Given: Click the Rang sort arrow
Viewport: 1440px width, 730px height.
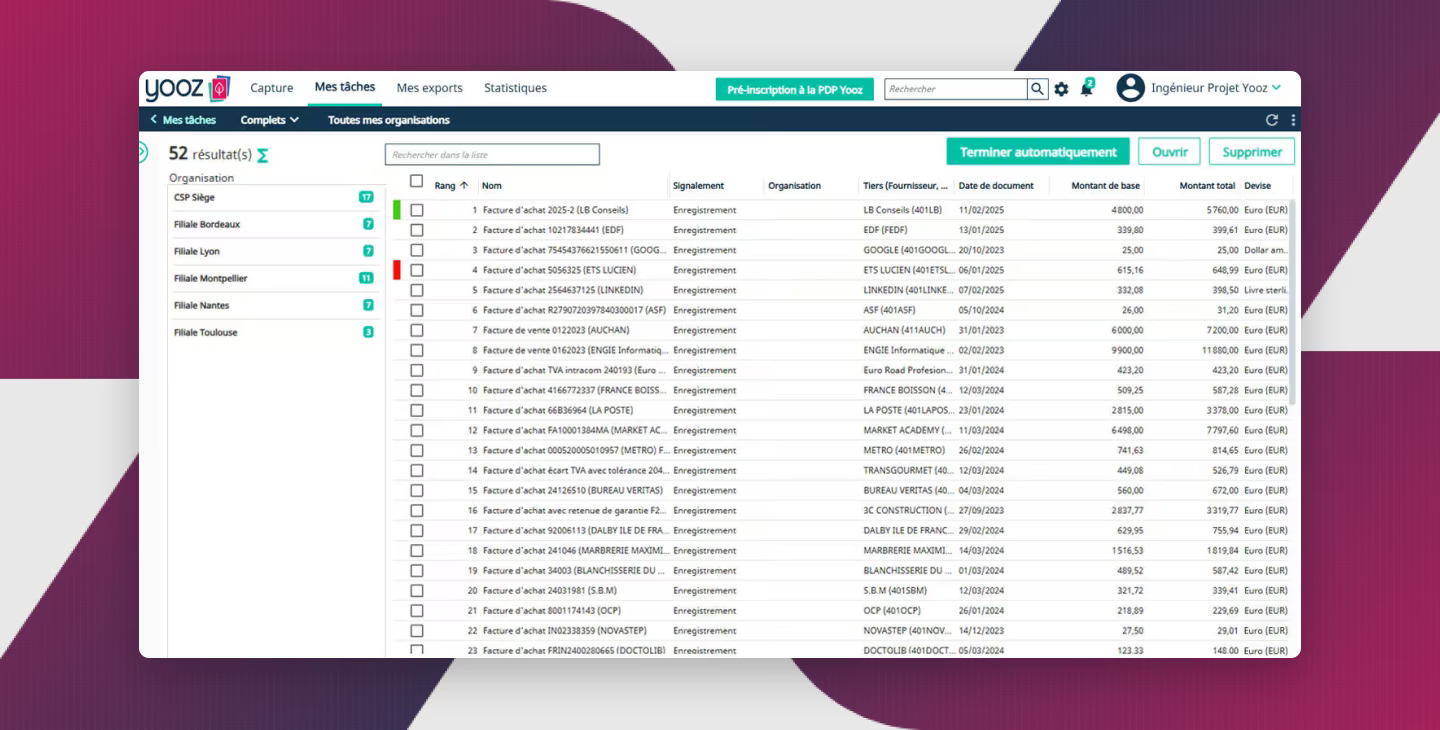Looking at the screenshot, I should [464, 186].
